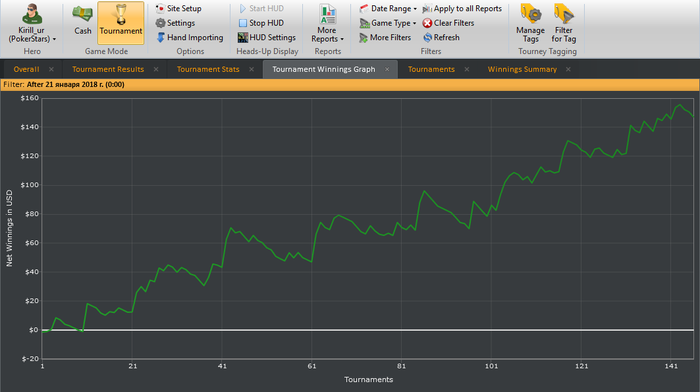Open More Filters
This screenshot has height=392, width=700.
click(x=385, y=38)
